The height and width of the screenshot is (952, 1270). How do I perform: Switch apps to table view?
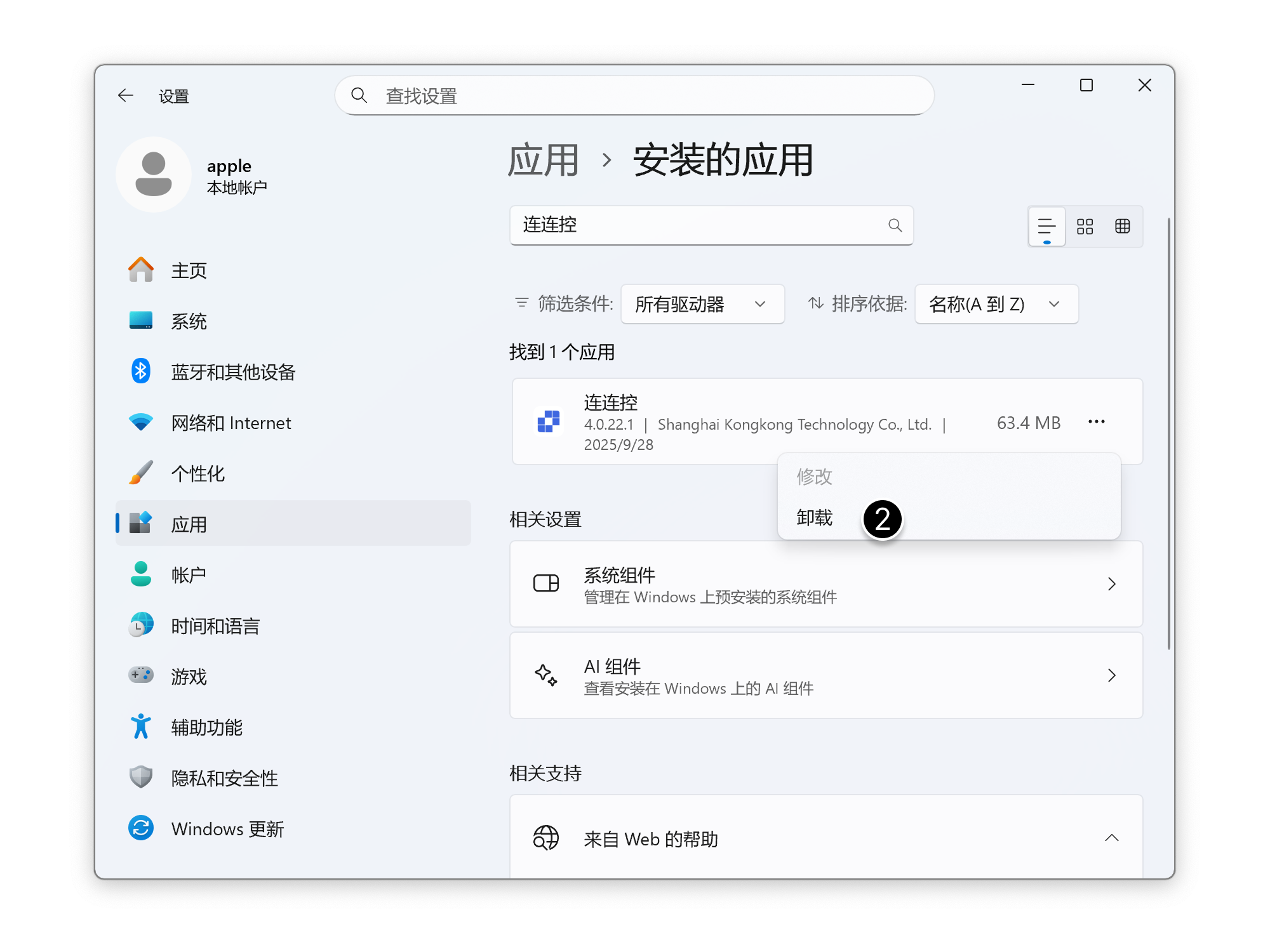[1122, 226]
